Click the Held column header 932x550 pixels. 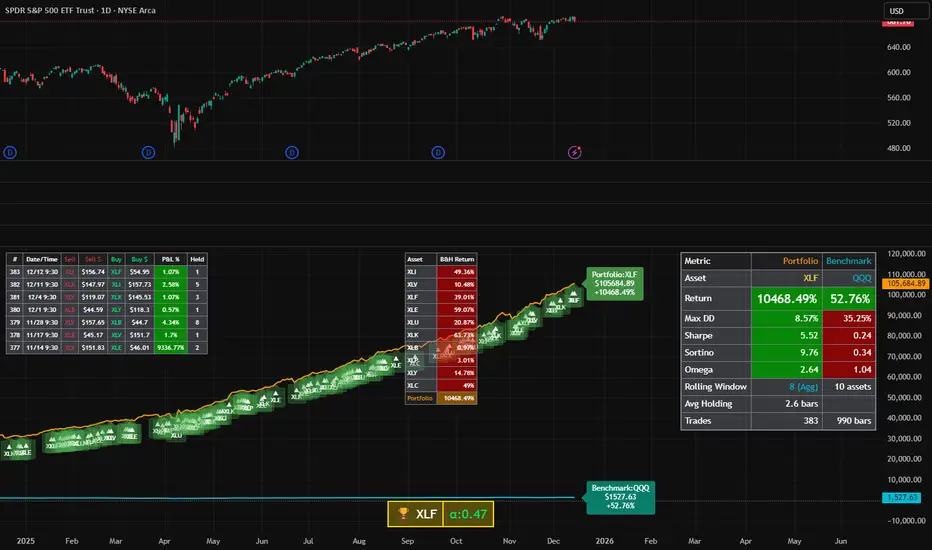coord(197,259)
